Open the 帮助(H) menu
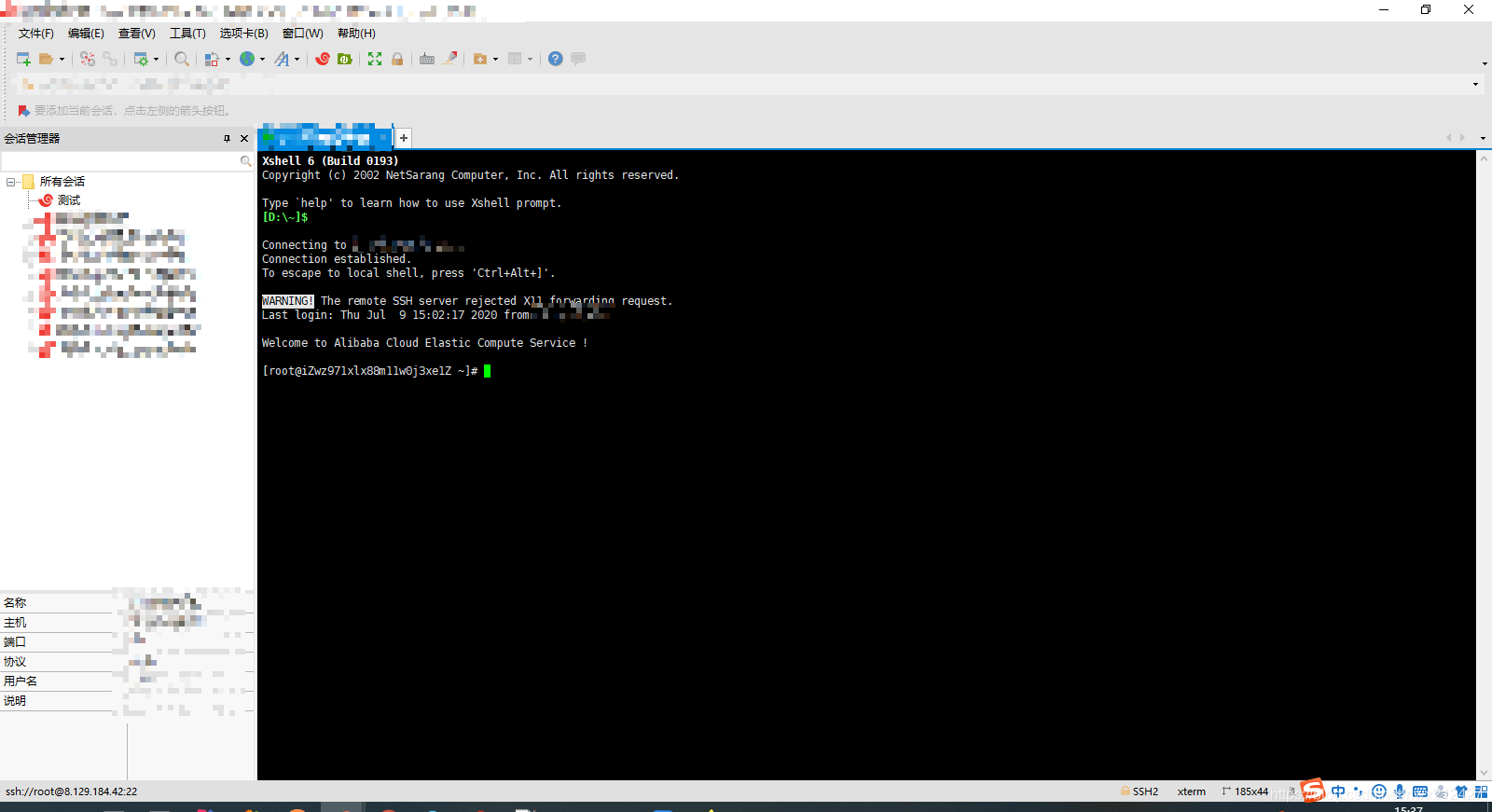Image resolution: width=1492 pixels, height=812 pixels. pos(356,34)
